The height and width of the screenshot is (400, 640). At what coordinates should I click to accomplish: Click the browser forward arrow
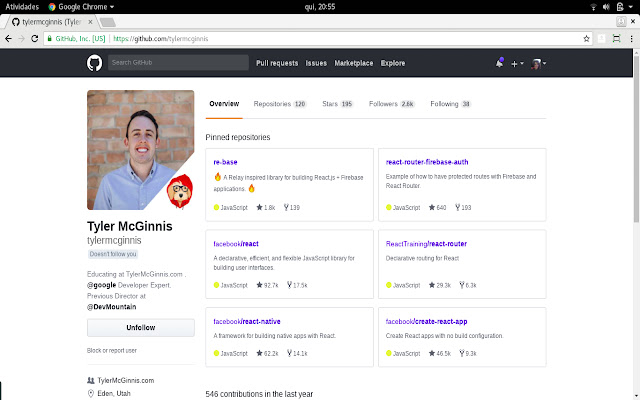coord(22,38)
